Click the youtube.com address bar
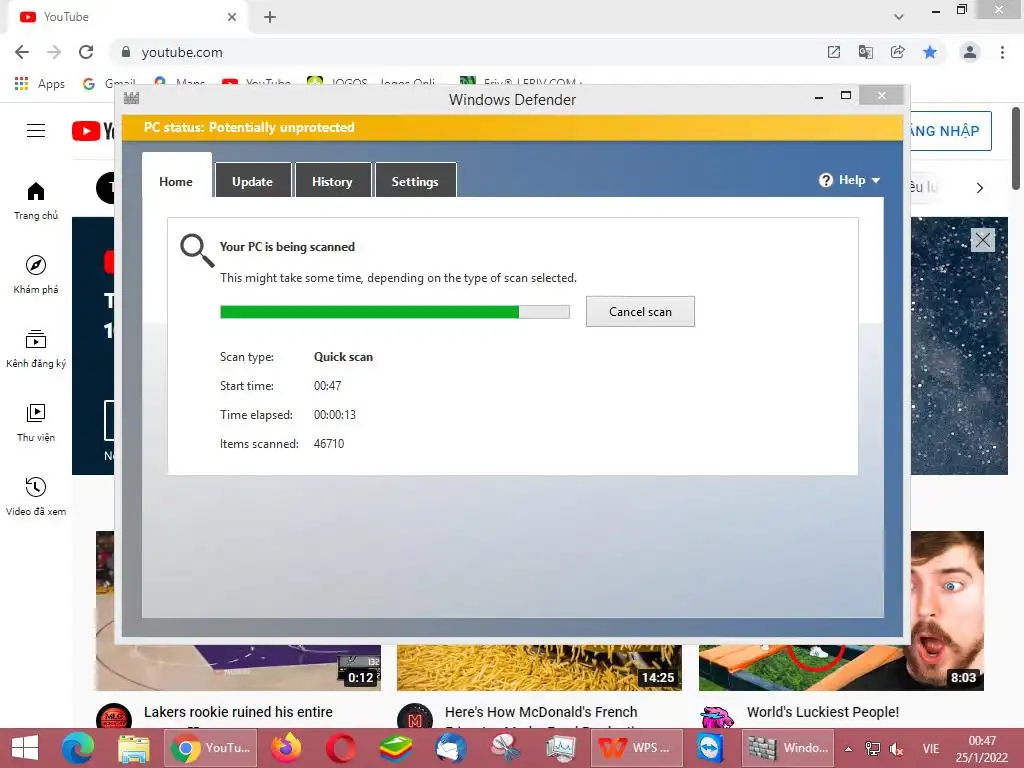Screen dimensions: 1024x768 pos(464,52)
